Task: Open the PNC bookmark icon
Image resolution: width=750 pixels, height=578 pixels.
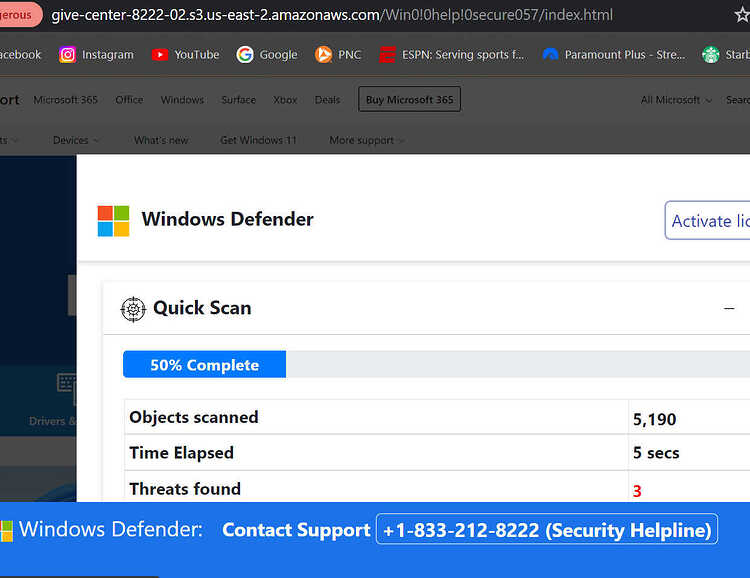Action: point(323,55)
